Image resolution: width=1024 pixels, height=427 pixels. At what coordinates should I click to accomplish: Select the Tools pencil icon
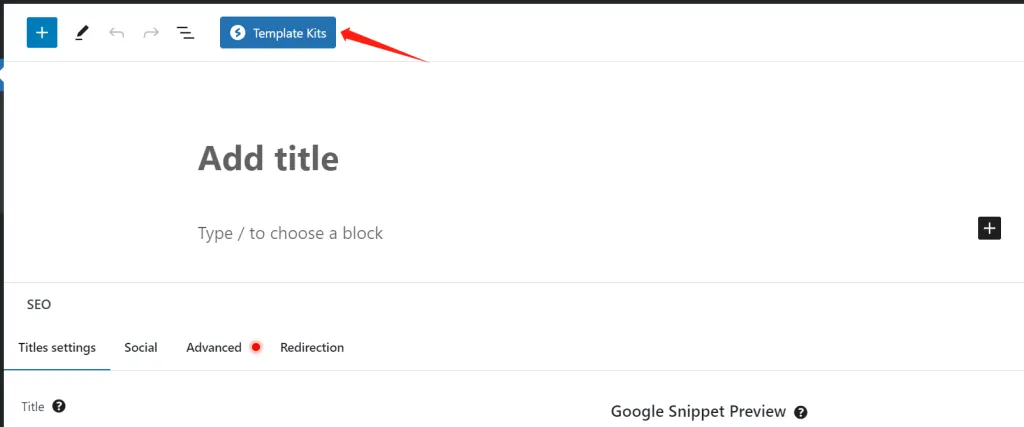[x=82, y=33]
